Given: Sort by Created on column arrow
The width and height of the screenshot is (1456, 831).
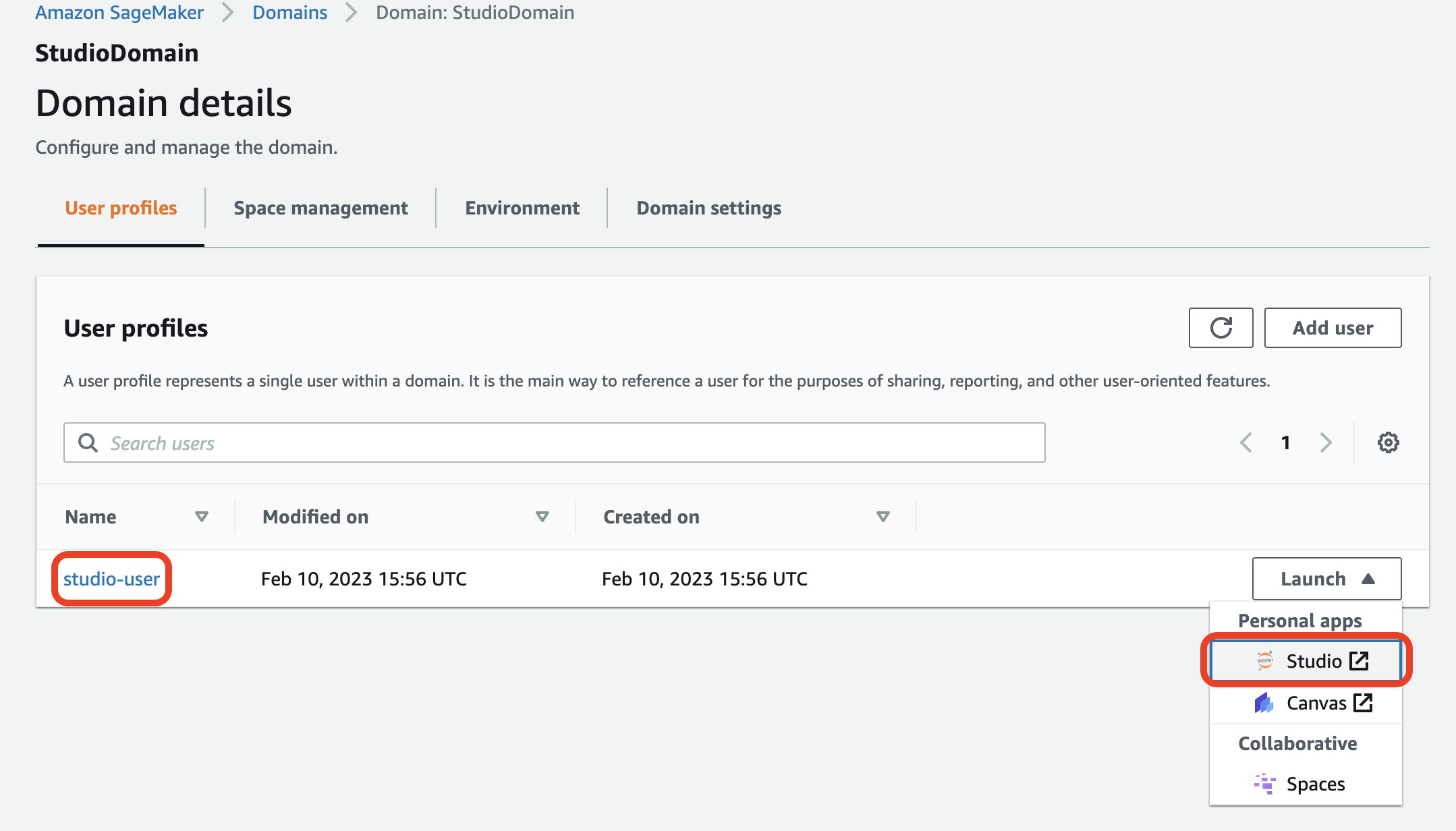Looking at the screenshot, I should [x=883, y=517].
